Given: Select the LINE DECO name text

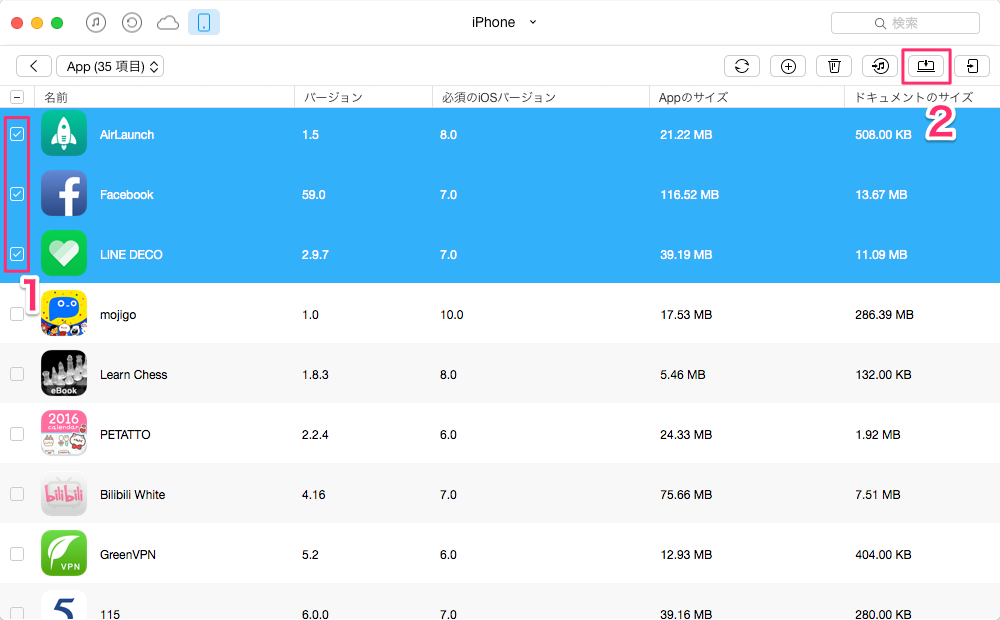Looking at the screenshot, I should [131, 255].
